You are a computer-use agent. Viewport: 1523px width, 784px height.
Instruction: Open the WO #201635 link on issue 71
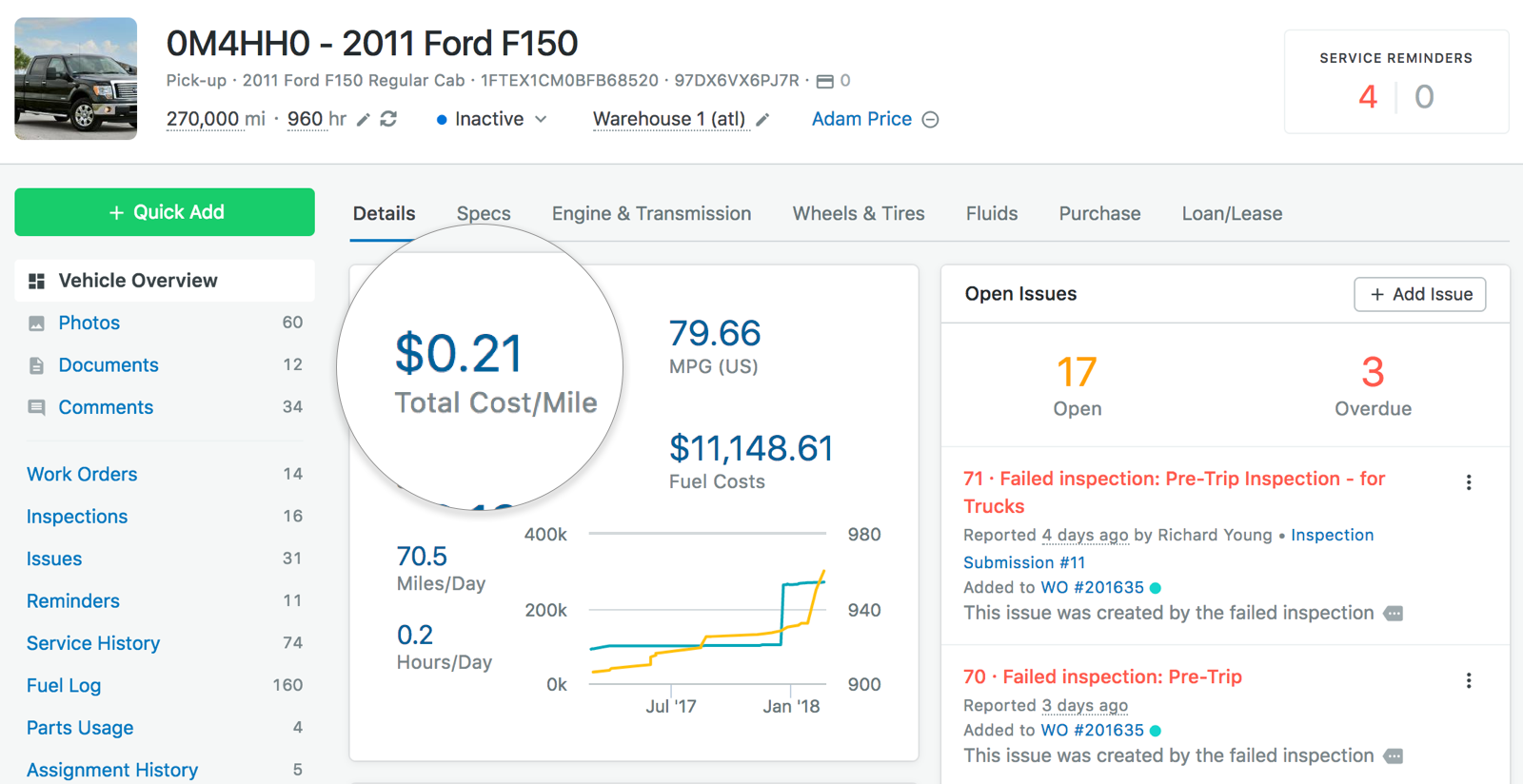(1092, 587)
